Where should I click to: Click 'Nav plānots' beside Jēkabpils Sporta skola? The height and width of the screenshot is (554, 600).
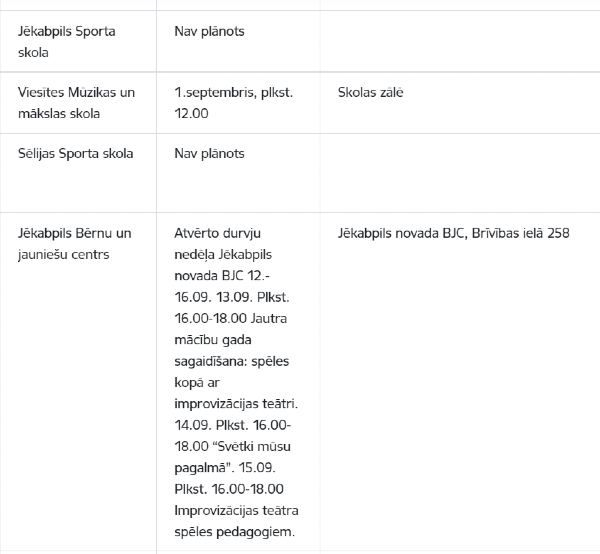[x=209, y=31]
